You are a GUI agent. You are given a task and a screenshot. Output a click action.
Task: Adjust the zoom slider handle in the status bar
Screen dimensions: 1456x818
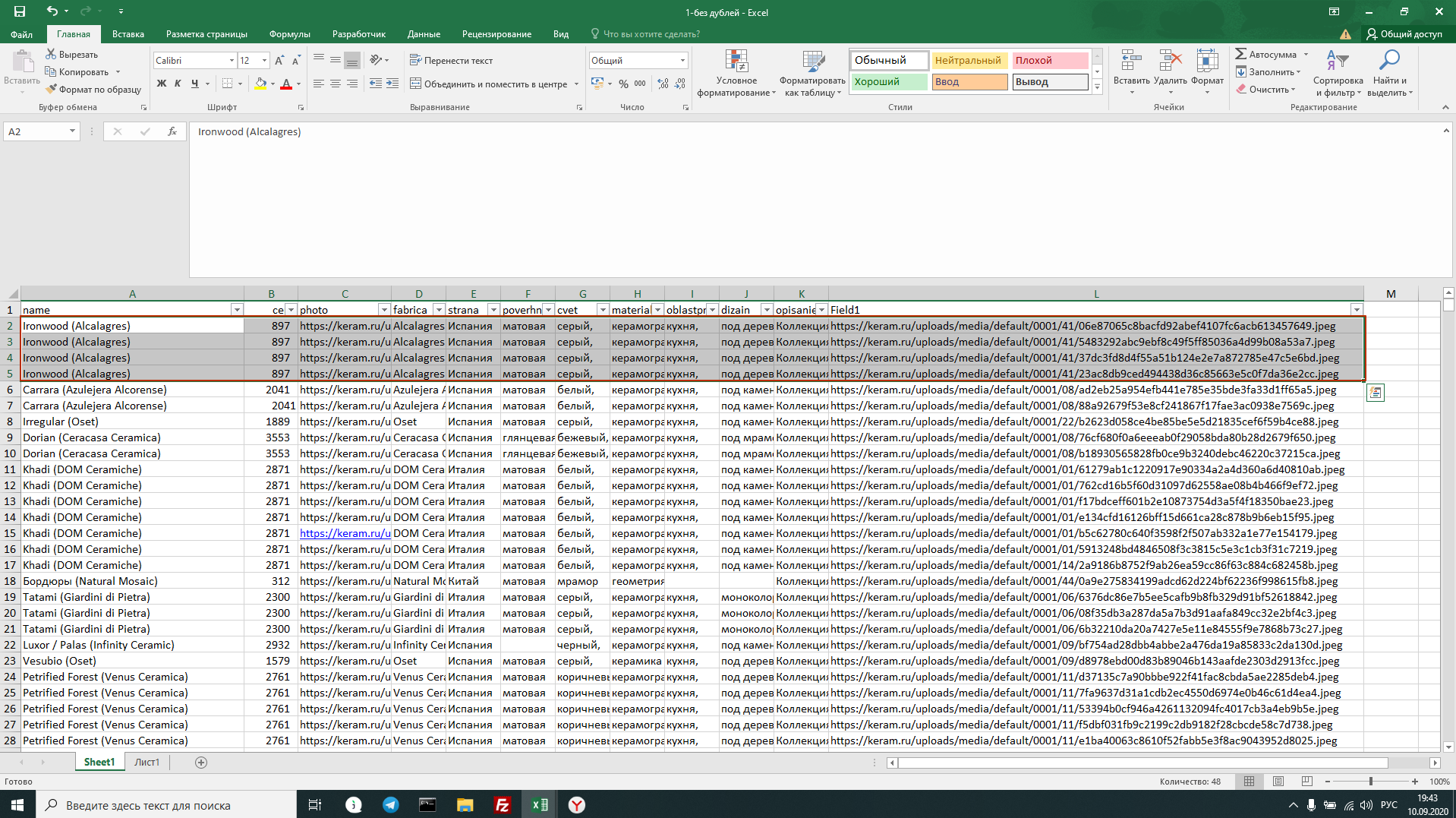coord(1370,781)
